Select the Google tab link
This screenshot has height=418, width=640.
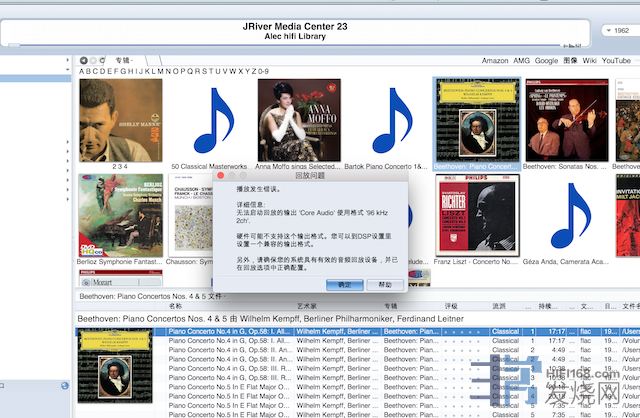(545, 61)
